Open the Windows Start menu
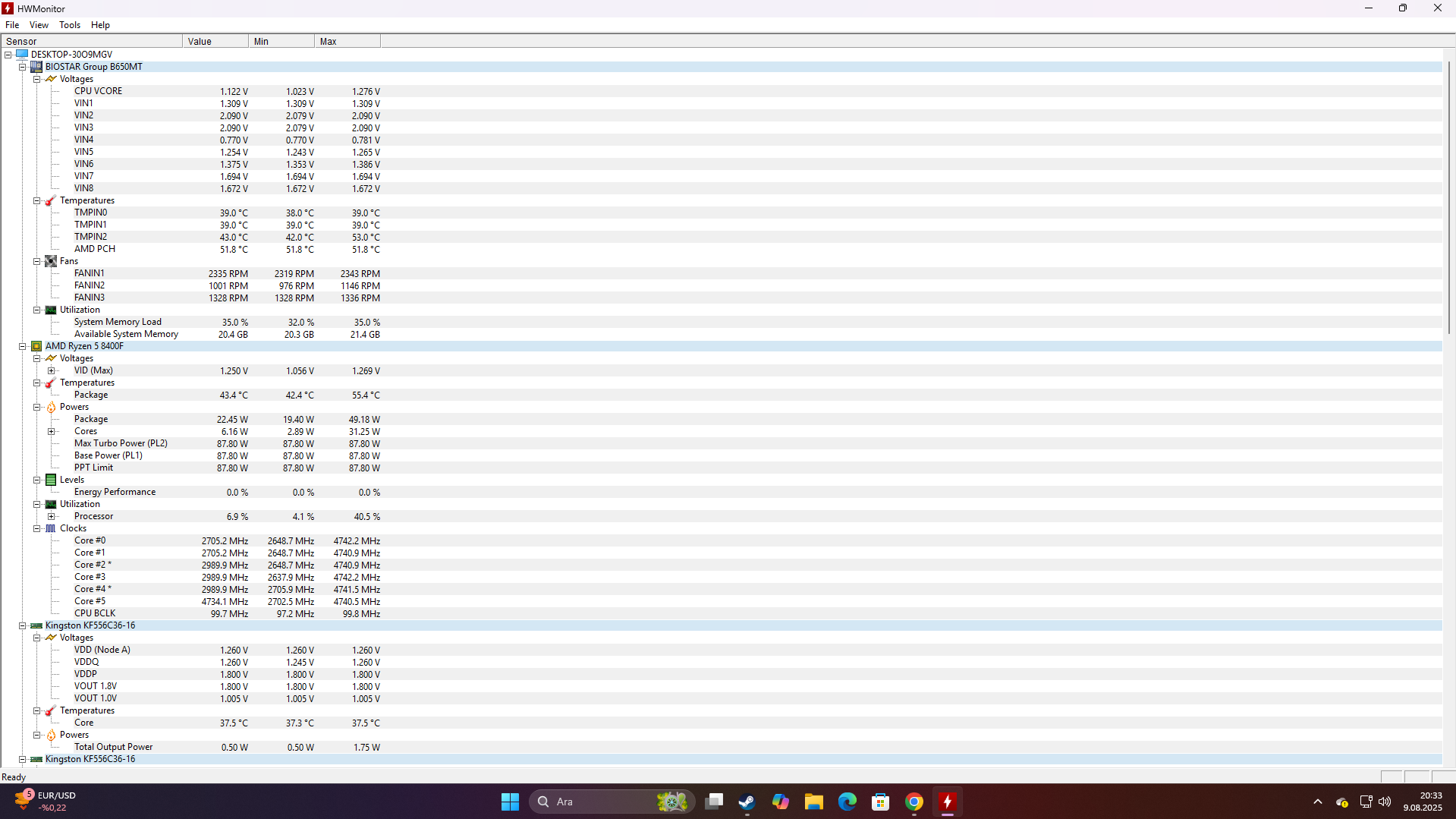 [x=510, y=802]
